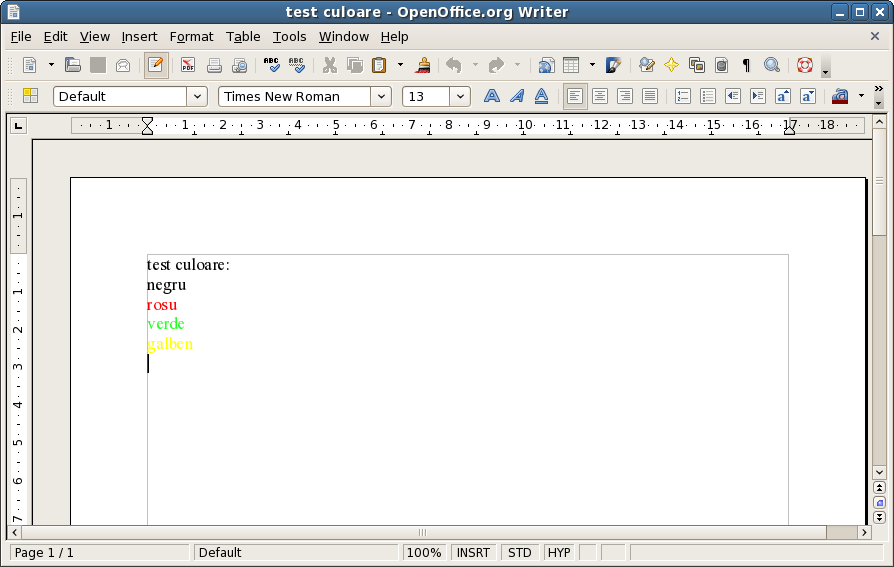894x567 pixels.
Task: Toggle Edit File mode button
Action: tap(156, 65)
